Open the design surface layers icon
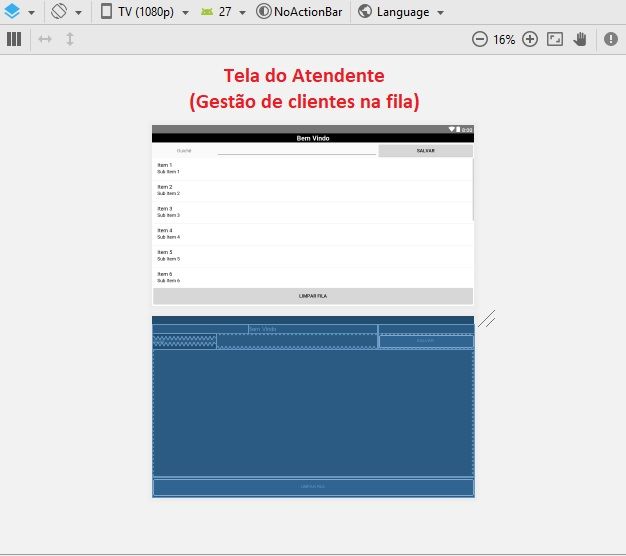The height and width of the screenshot is (556, 626). click(12, 11)
